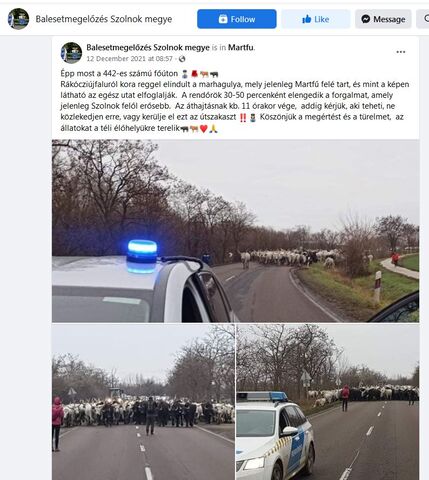Viewport: 429px width, 480px height.
Task: Click the post text paragraph
Action: 235,101
